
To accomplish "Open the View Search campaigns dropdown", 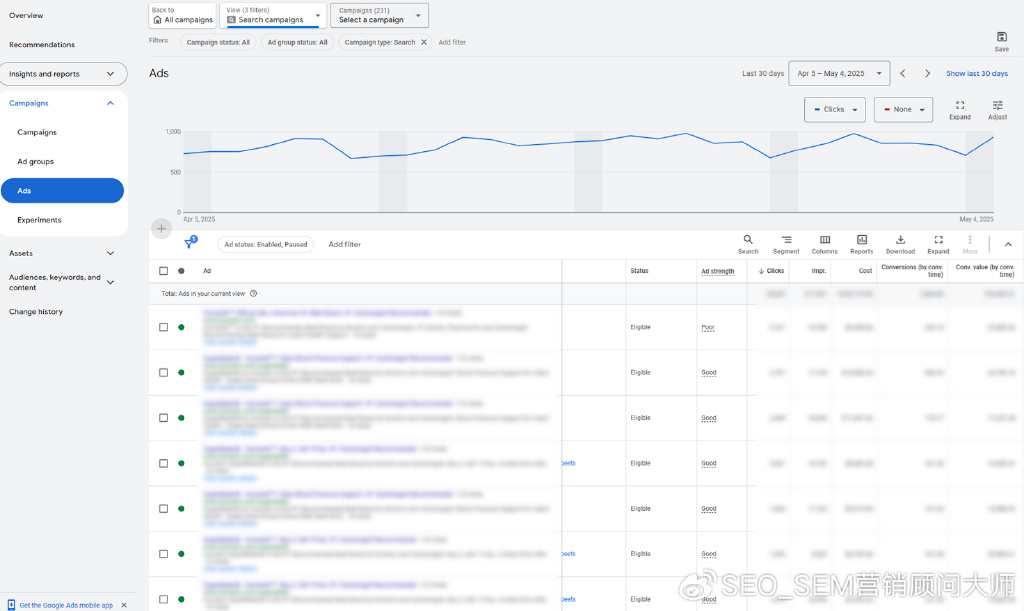I will 274,16.
